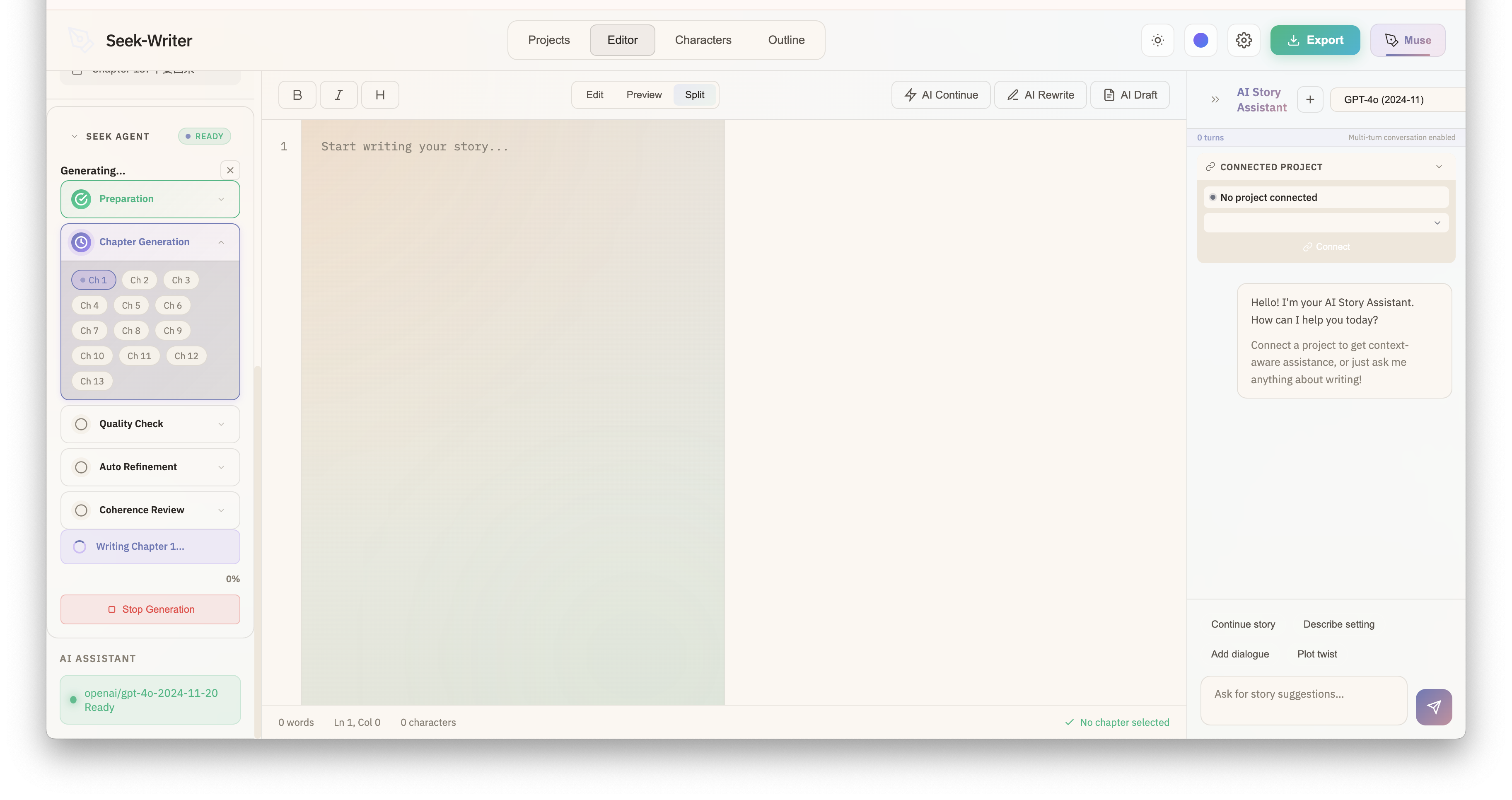Stop the generation
This screenshot has width=1512, height=800.
pyautogui.click(x=150, y=609)
